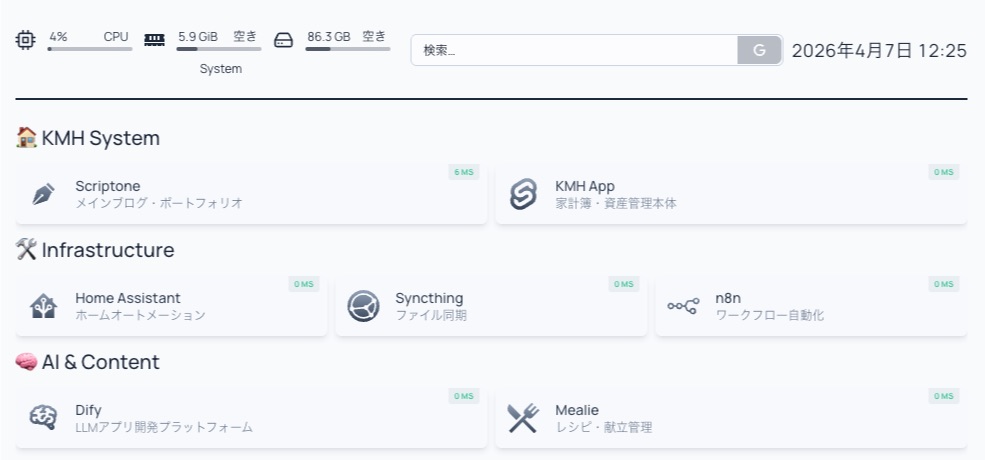
Task: Click the disk drive icon
Action: pyautogui.click(x=283, y=41)
